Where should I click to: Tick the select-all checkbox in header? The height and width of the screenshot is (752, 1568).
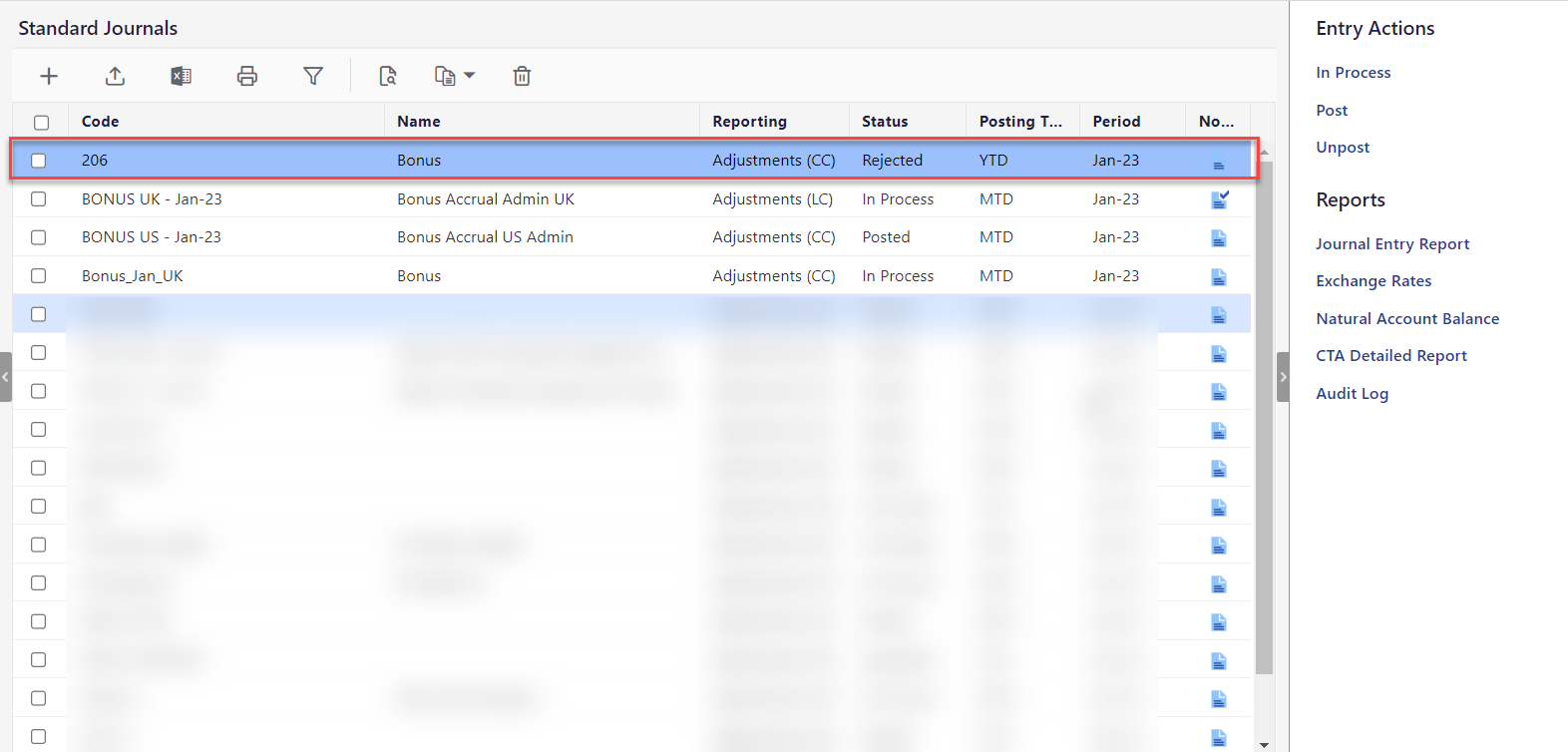coord(41,122)
